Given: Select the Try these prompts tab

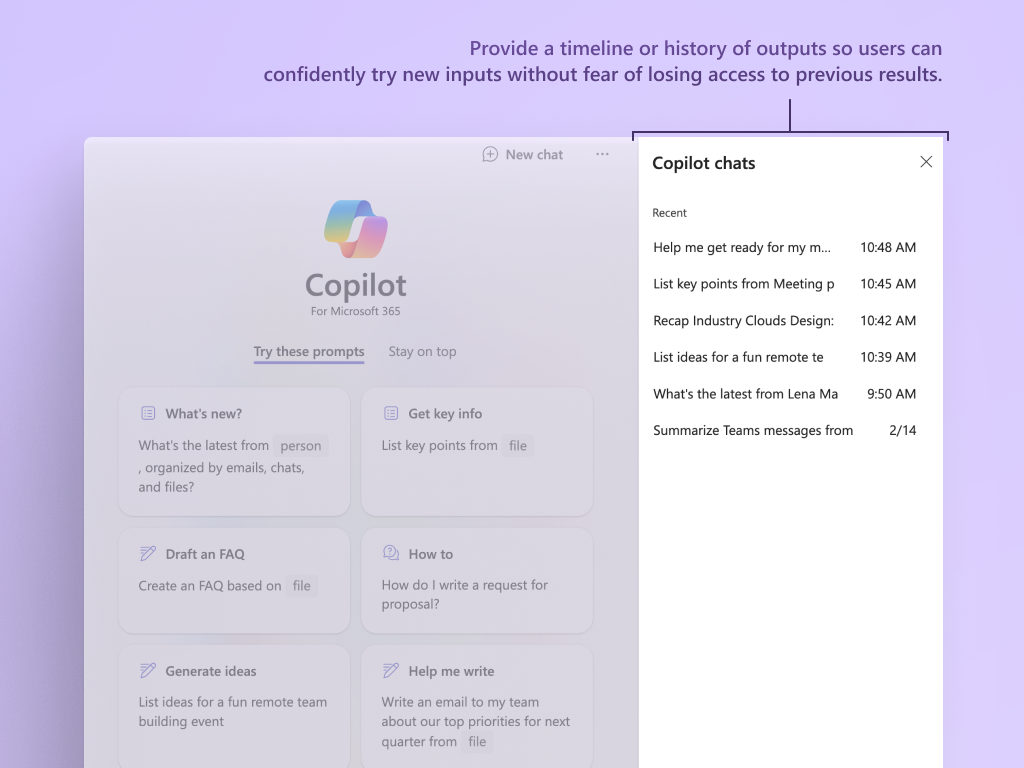Looking at the screenshot, I should tap(309, 351).
